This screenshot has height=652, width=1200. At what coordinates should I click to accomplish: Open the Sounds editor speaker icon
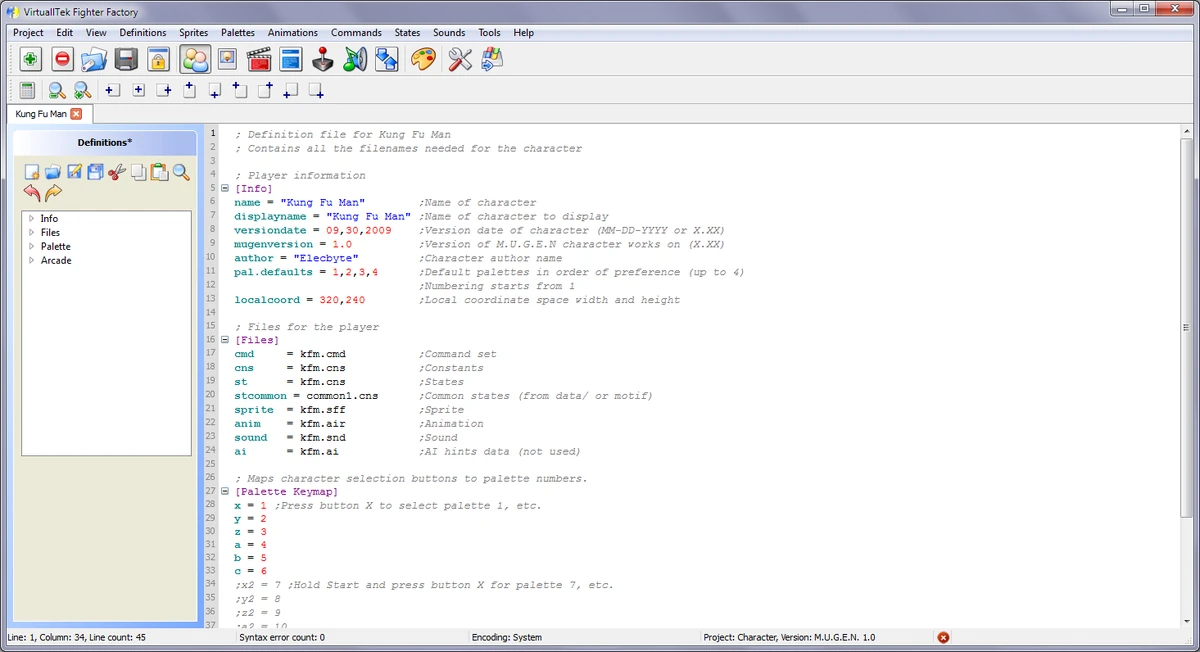click(x=354, y=59)
